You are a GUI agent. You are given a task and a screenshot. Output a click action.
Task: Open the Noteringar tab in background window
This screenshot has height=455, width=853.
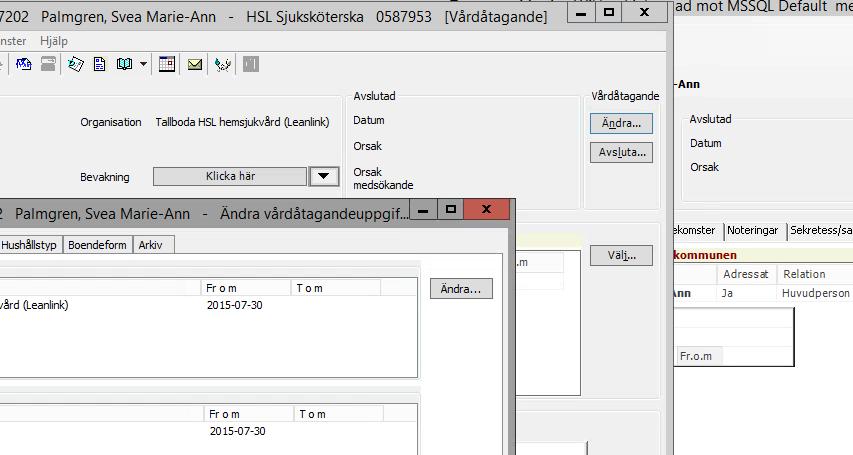752,230
